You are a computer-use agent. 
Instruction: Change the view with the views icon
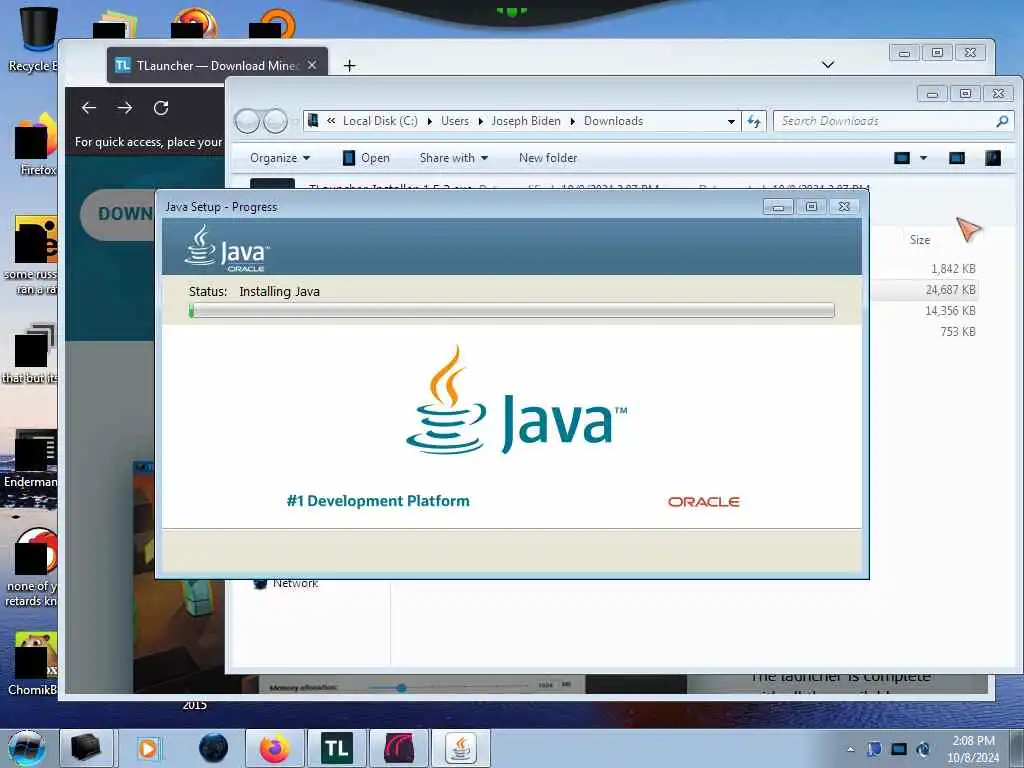coord(902,158)
